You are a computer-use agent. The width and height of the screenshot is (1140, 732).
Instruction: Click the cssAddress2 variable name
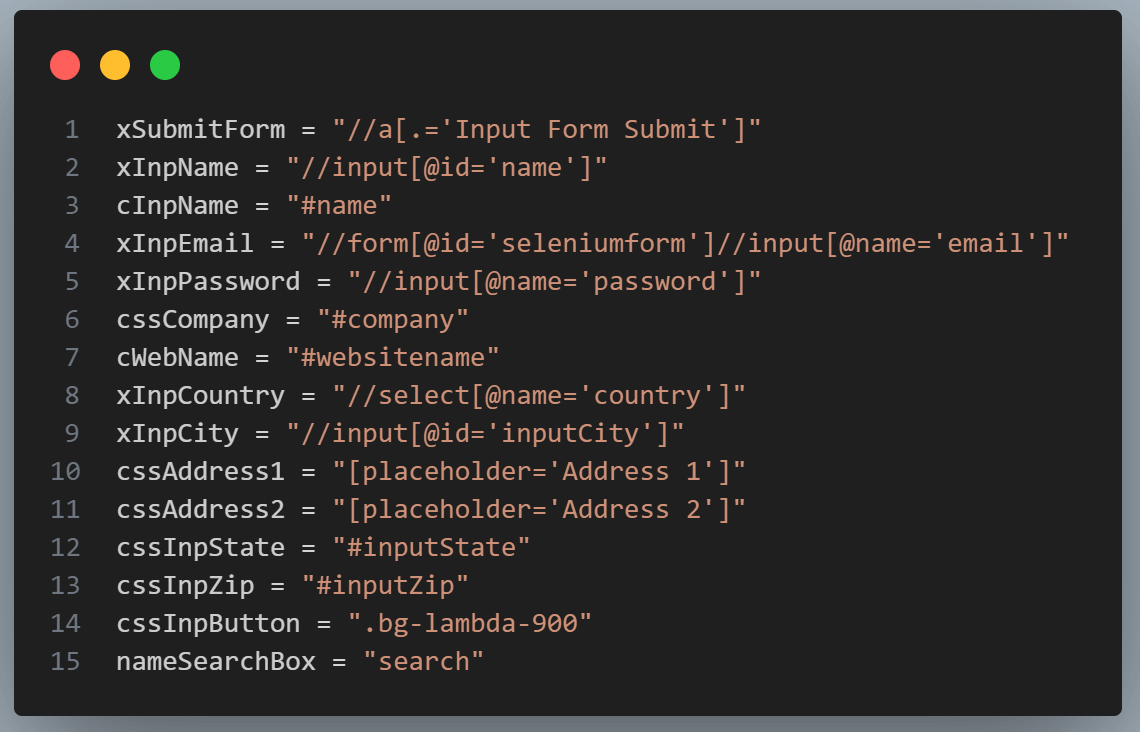pyautogui.click(x=201, y=510)
